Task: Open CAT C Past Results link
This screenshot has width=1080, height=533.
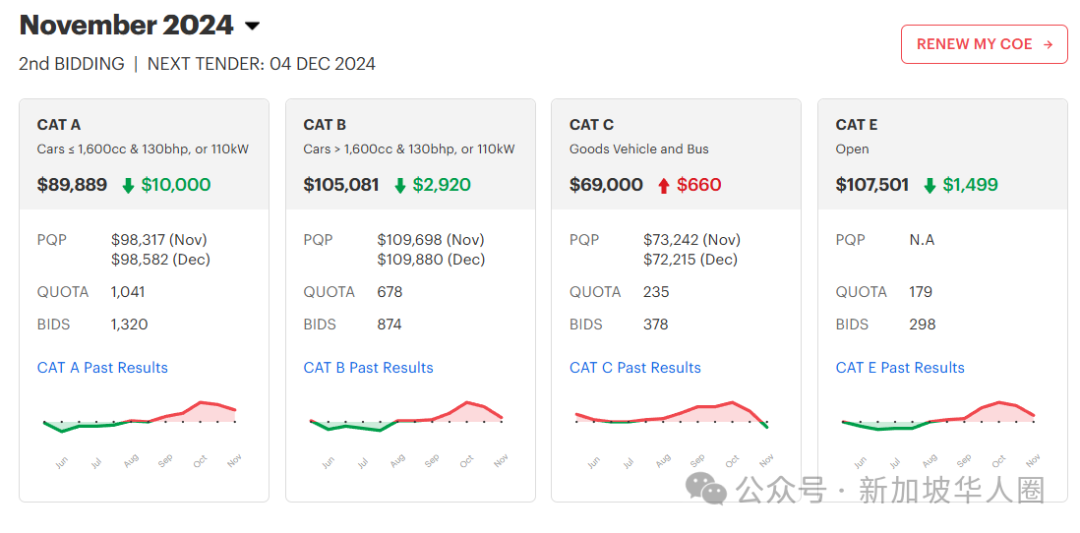Action: [x=635, y=368]
